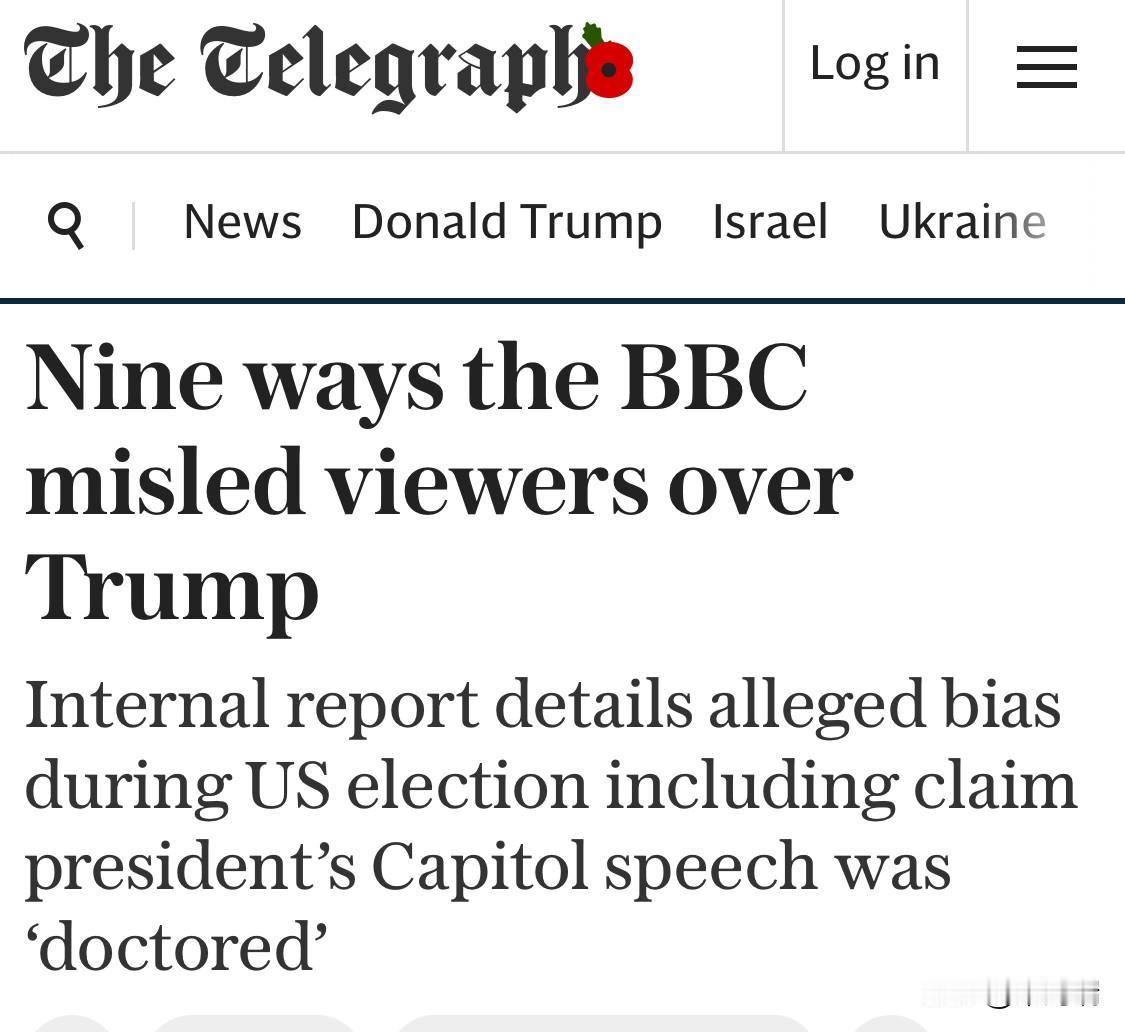This screenshot has width=1125, height=1032.
Task: Click the standfirst about alleged election bias
Action: pos(550,825)
